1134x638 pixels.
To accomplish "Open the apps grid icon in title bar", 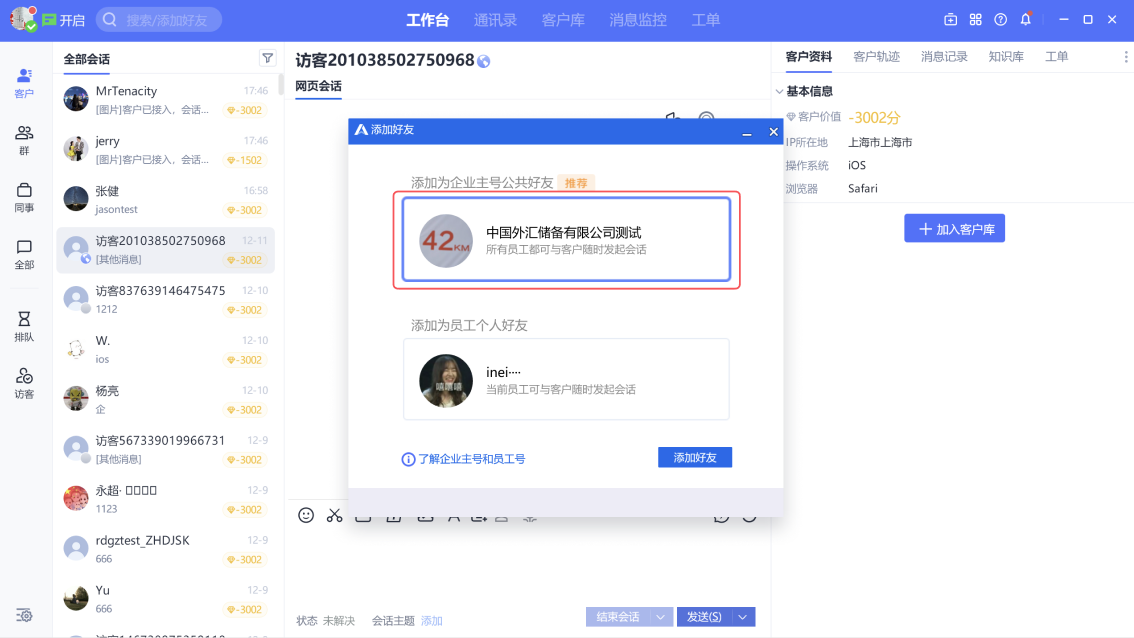I will tap(976, 20).
